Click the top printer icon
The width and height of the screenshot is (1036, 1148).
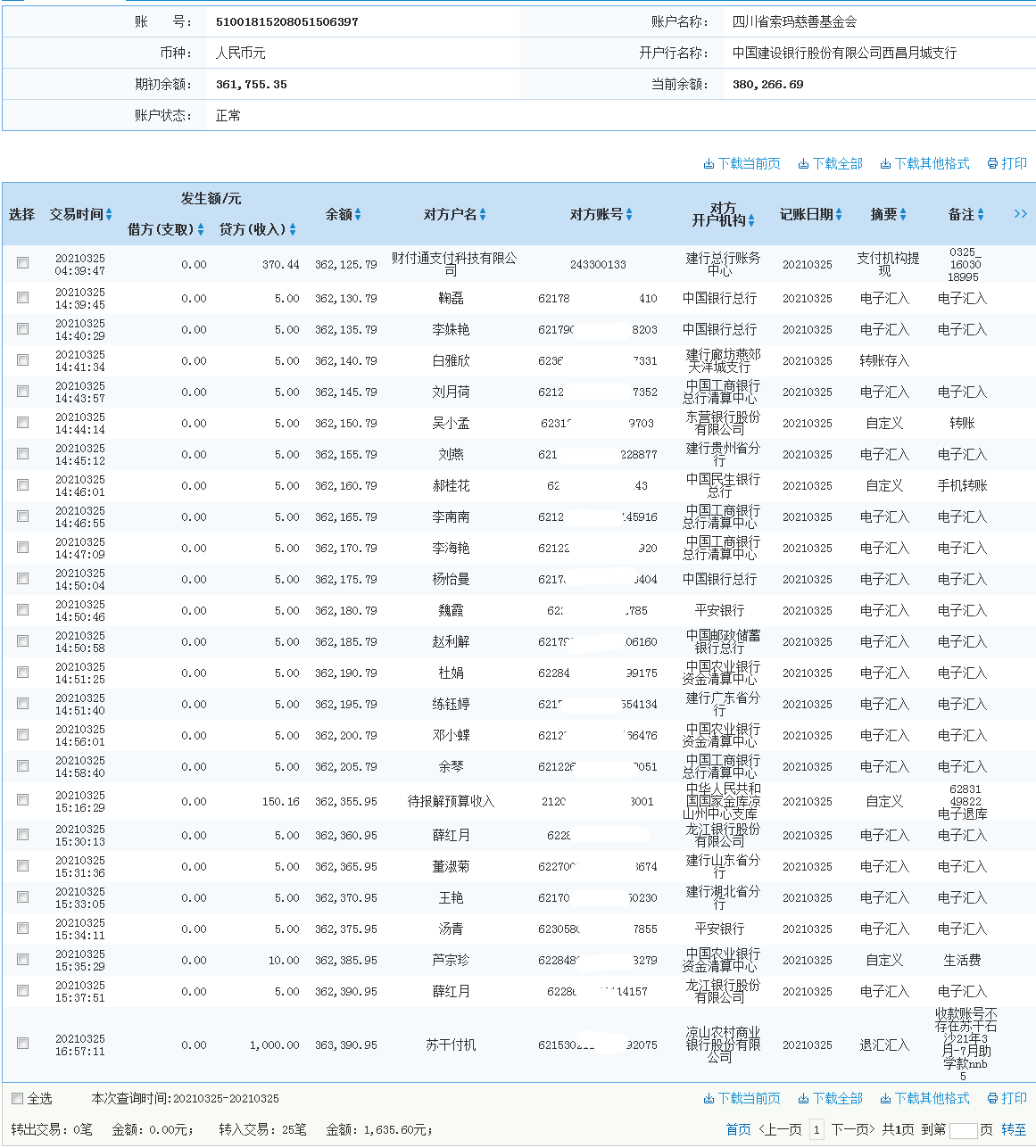(x=992, y=164)
